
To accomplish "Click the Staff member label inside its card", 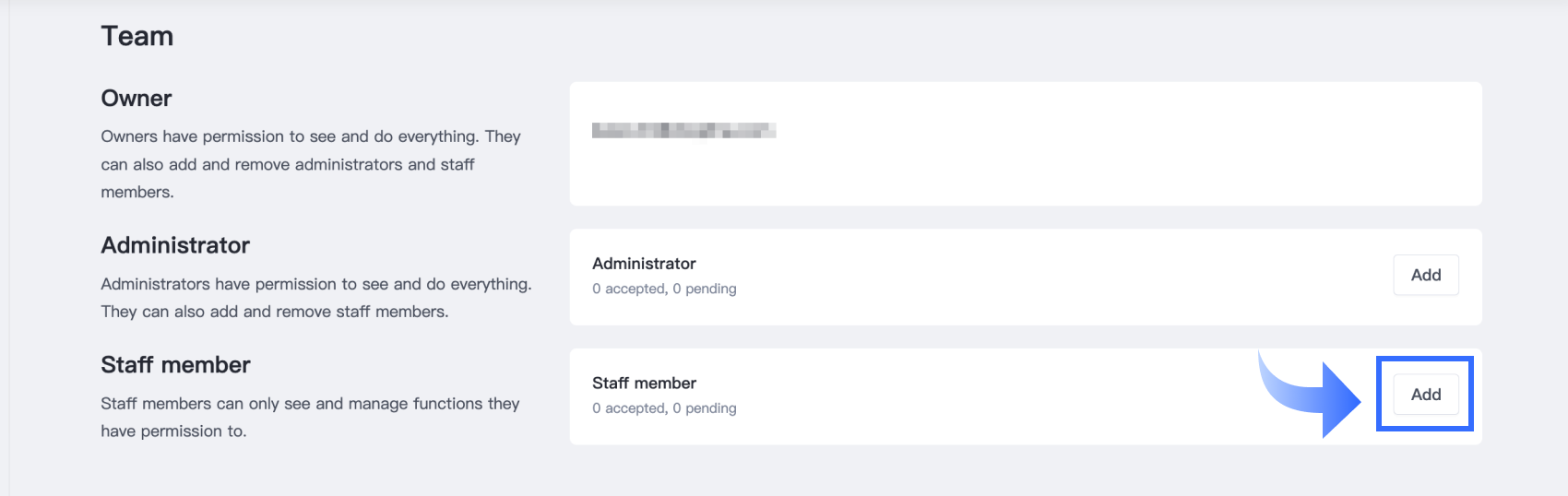I will [x=644, y=384].
